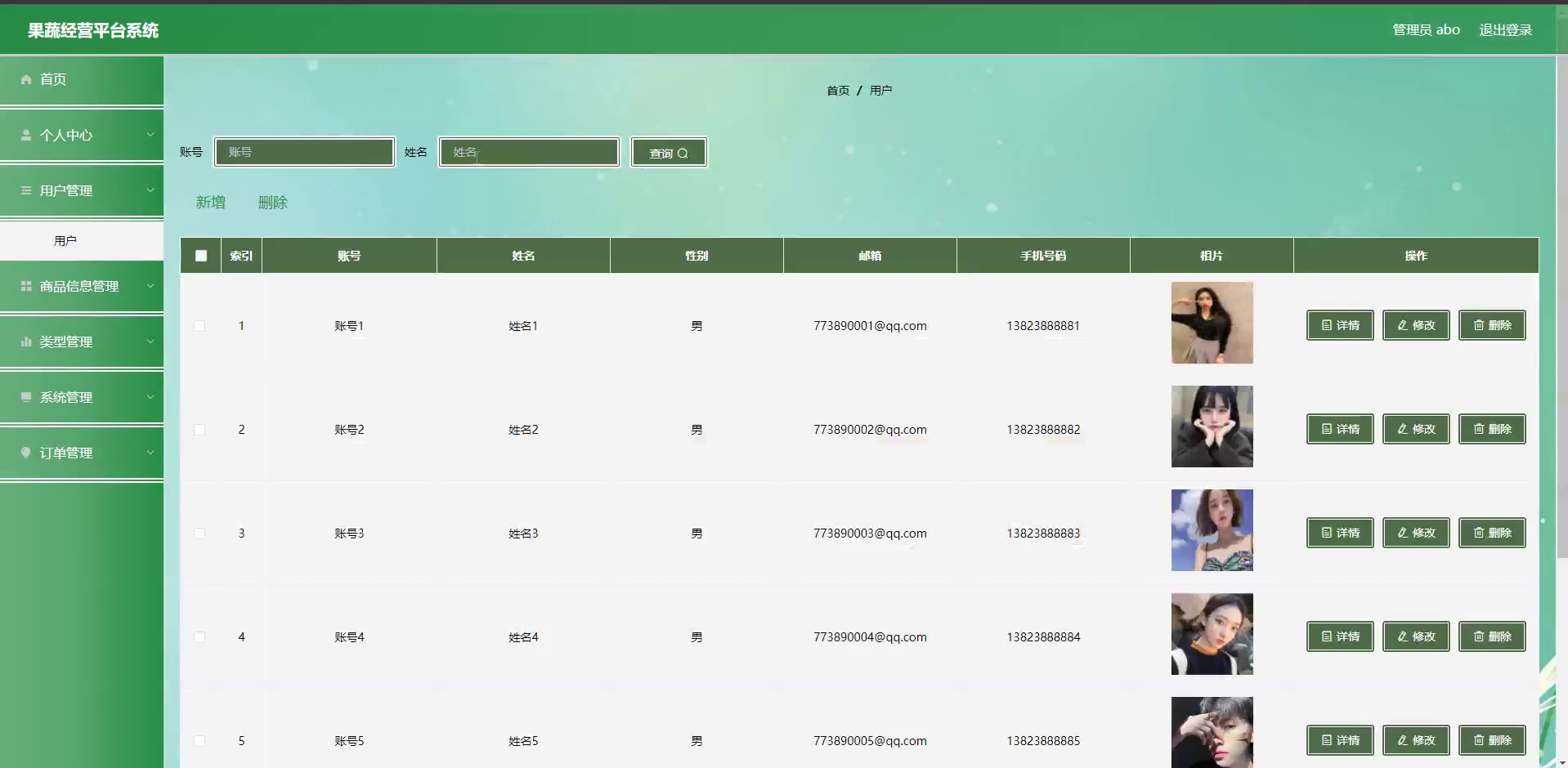Screen dimensions: 1568x768
Task: Click the 删除 trash icon in 账号2 row
Action: [x=1479, y=429]
